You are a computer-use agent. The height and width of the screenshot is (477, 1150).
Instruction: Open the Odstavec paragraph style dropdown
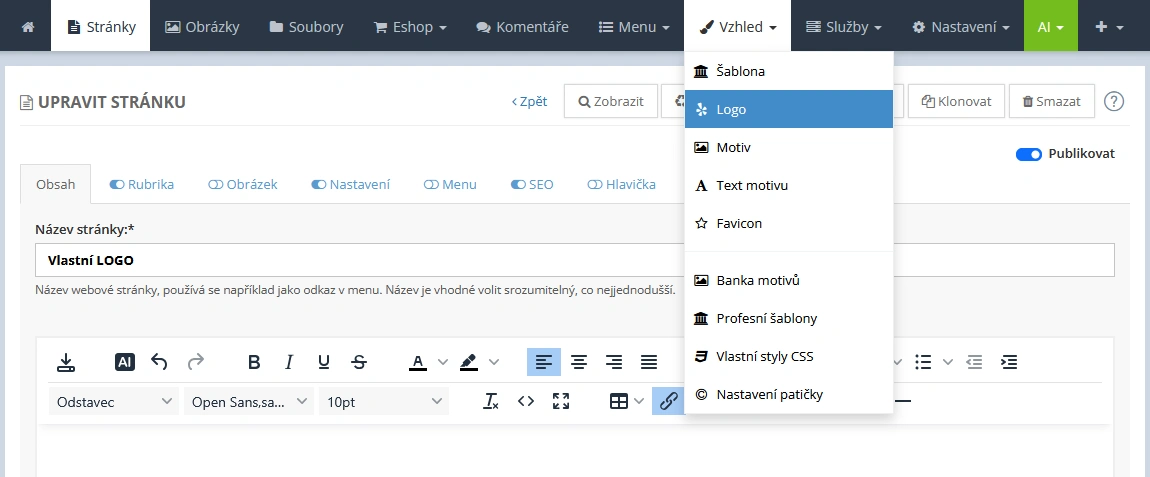tap(114, 401)
